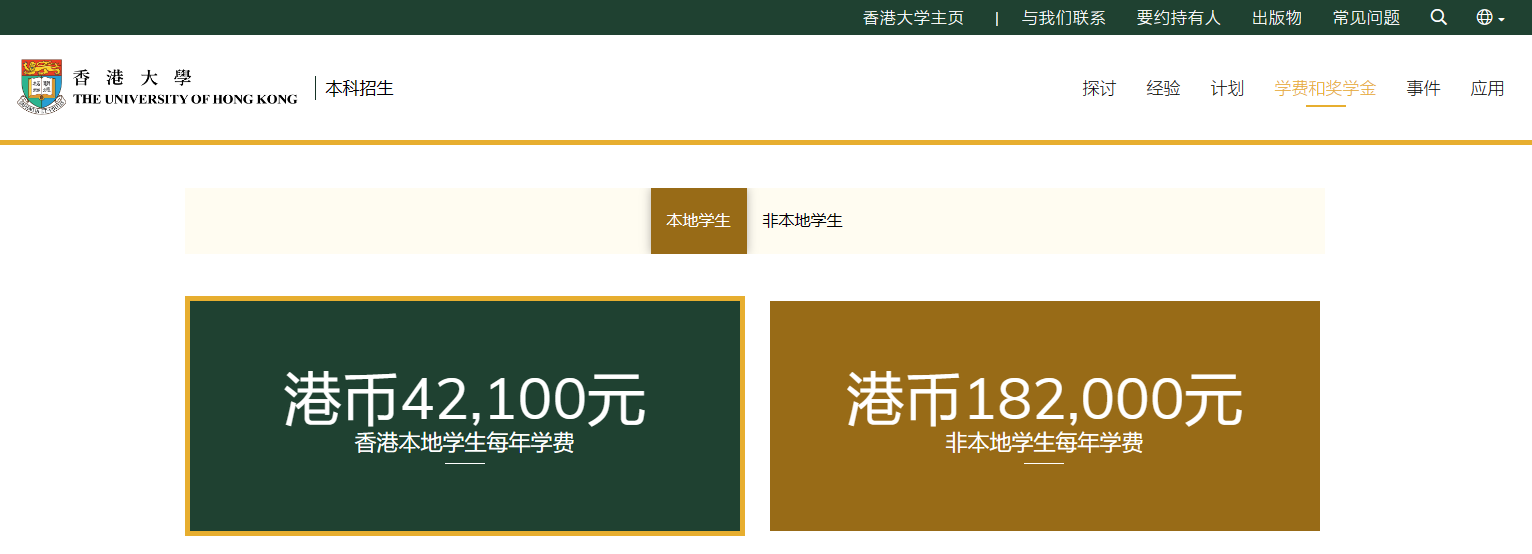This screenshot has height=554, width=1532.
Task: Open the 香港大学主页 link
Action: tap(913, 18)
